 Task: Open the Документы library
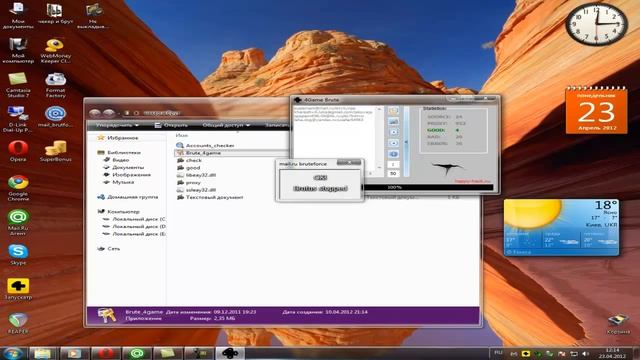tap(124, 167)
